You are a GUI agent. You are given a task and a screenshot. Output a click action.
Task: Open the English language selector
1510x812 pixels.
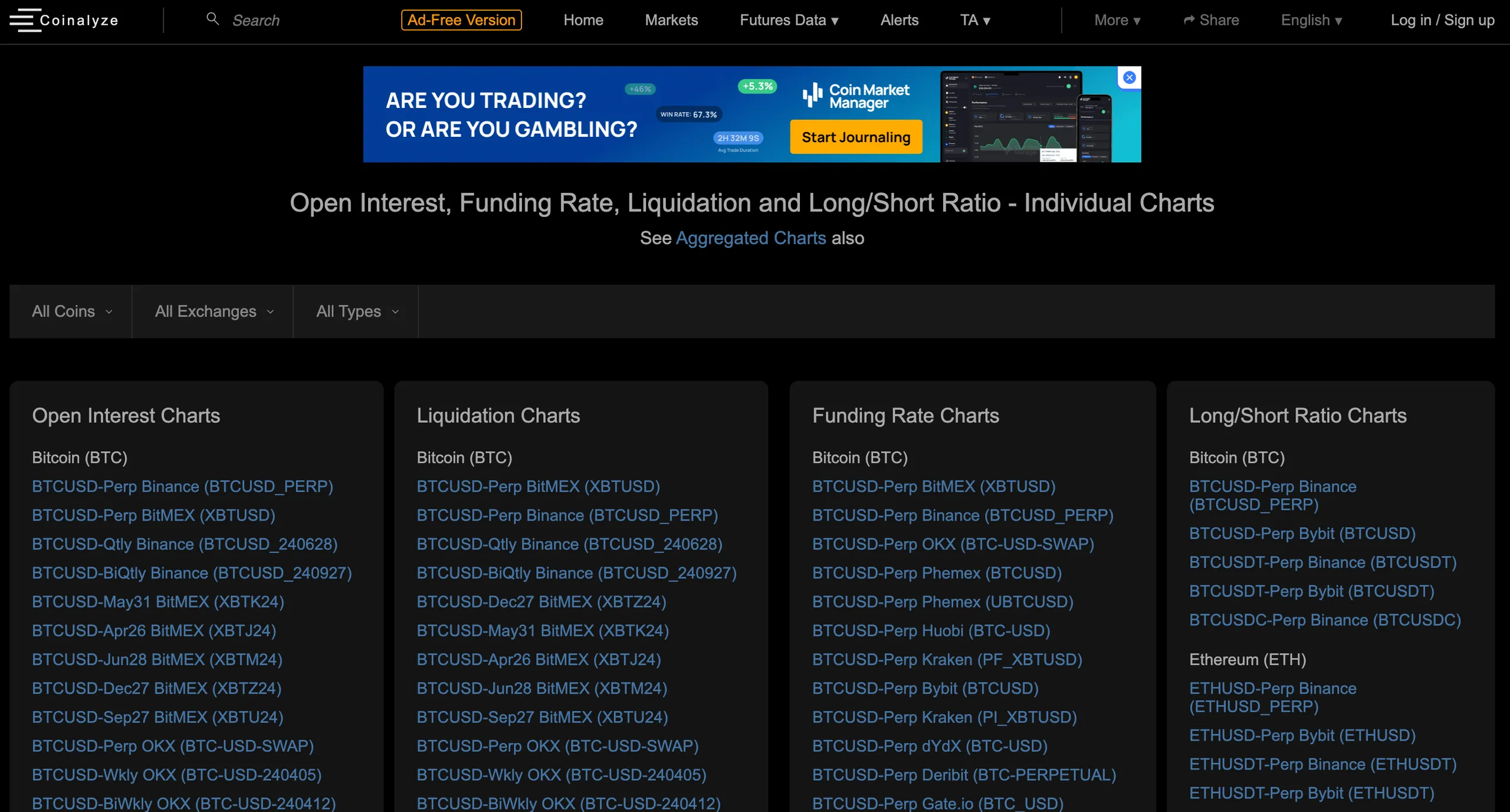click(1311, 20)
